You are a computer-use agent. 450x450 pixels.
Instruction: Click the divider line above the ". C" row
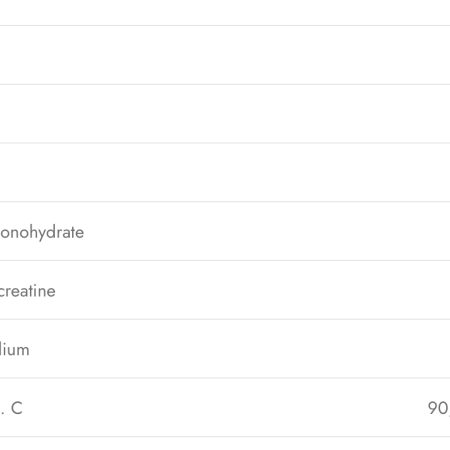coord(225,378)
